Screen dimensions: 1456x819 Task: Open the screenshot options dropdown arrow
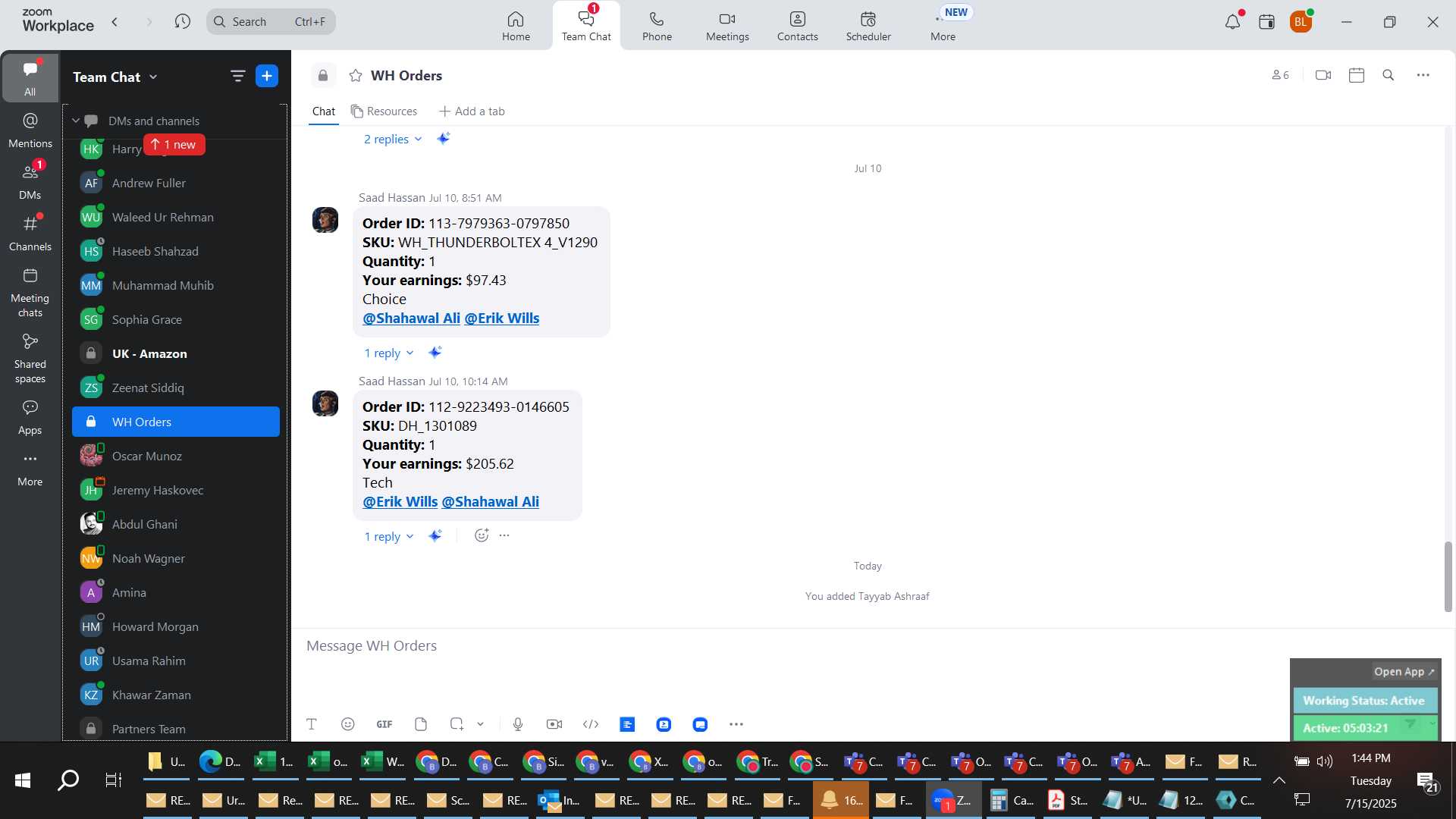tap(480, 724)
